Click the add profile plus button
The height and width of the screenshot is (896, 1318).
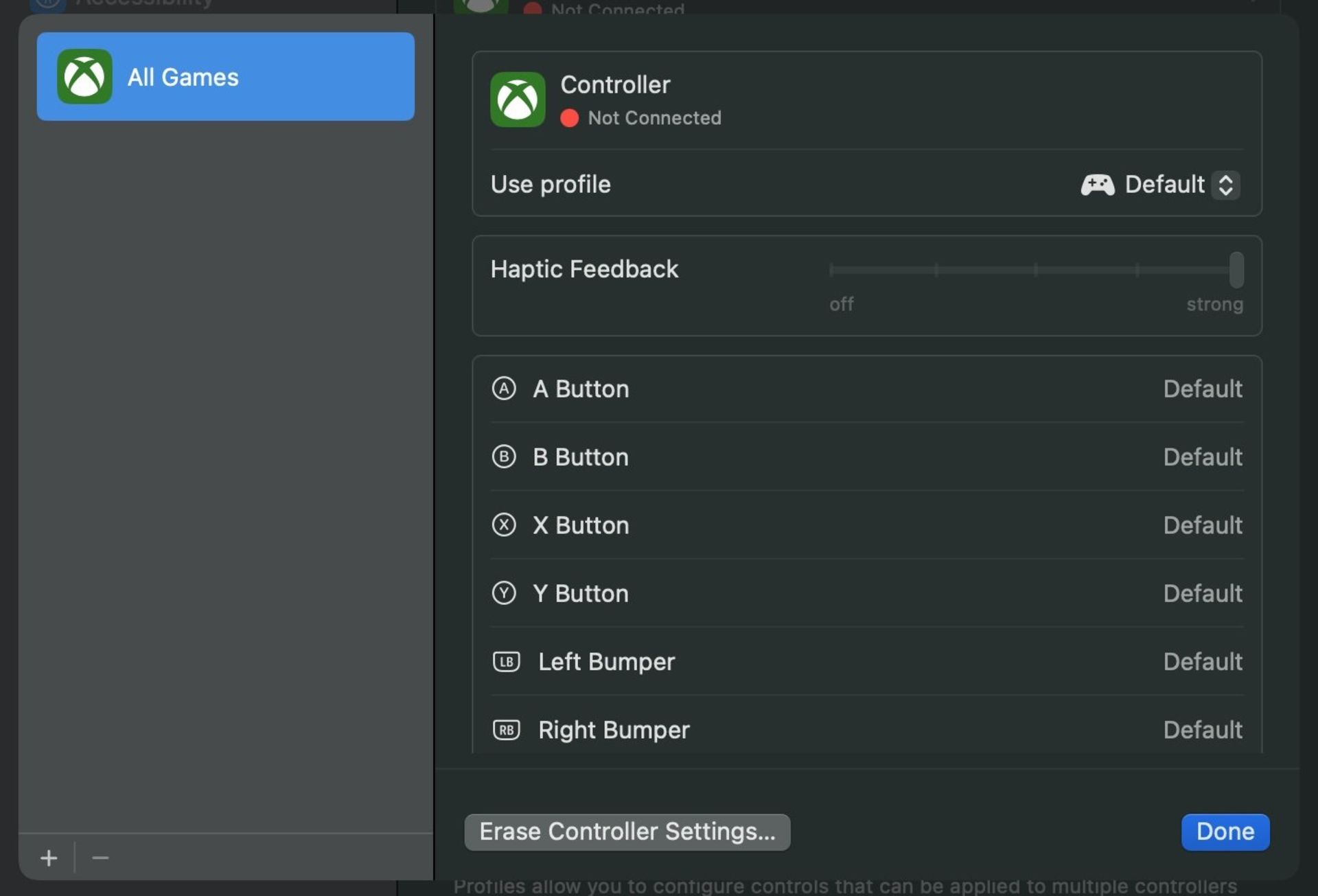[x=48, y=857]
